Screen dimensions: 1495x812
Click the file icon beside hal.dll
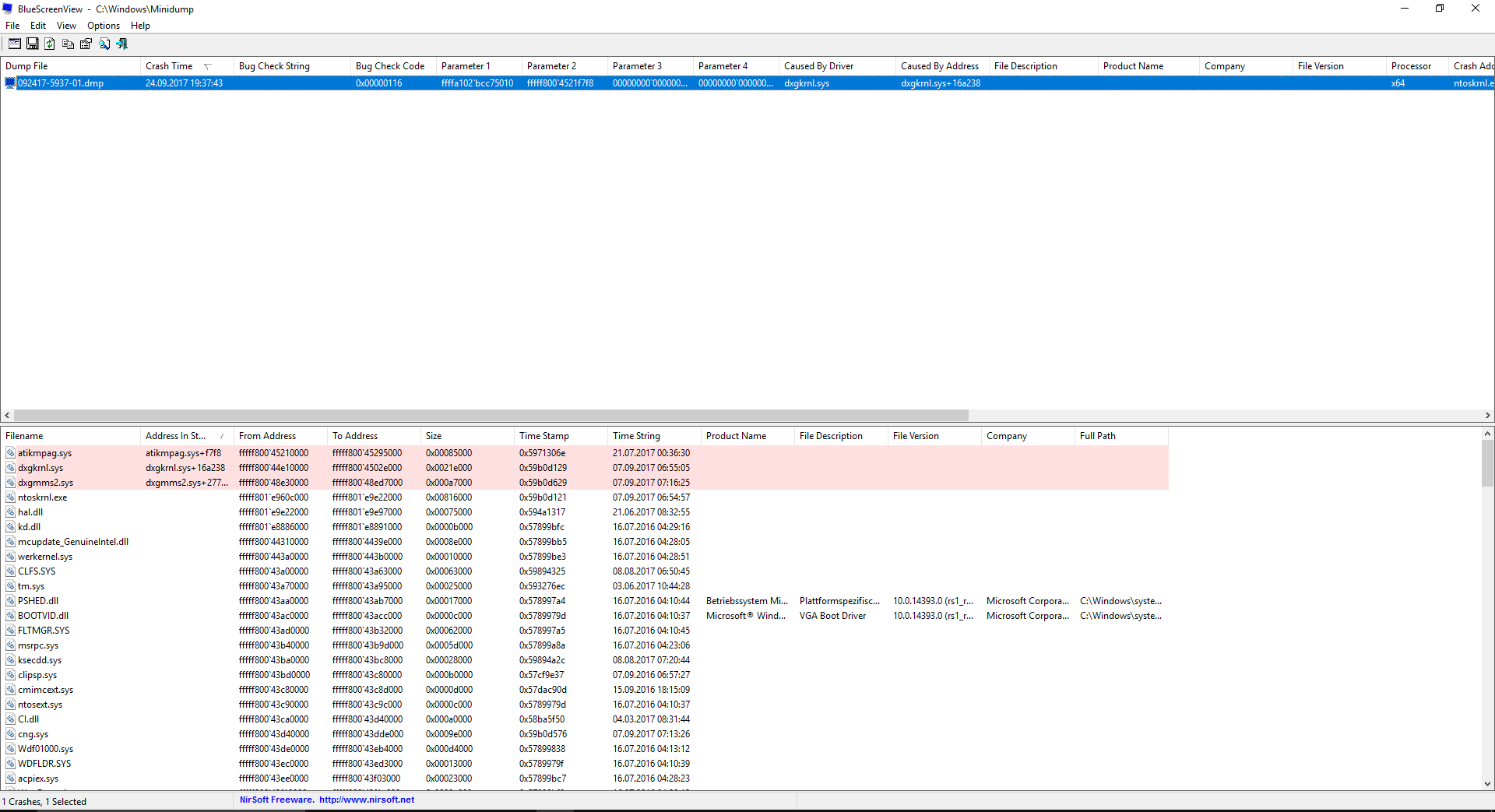click(10, 512)
